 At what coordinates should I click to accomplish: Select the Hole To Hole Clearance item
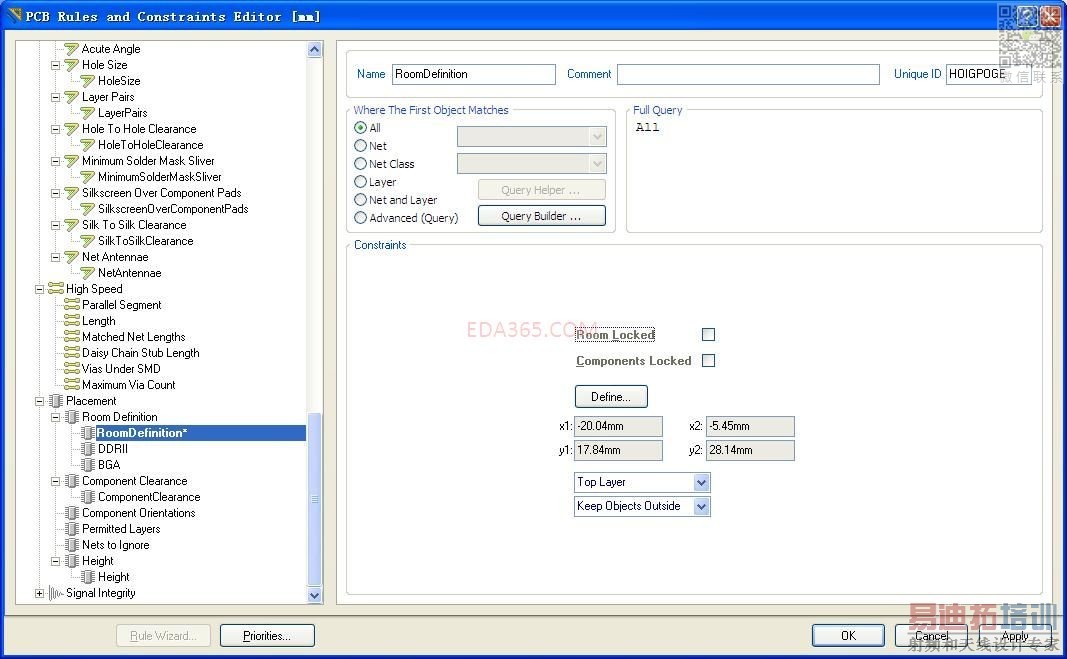click(139, 129)
